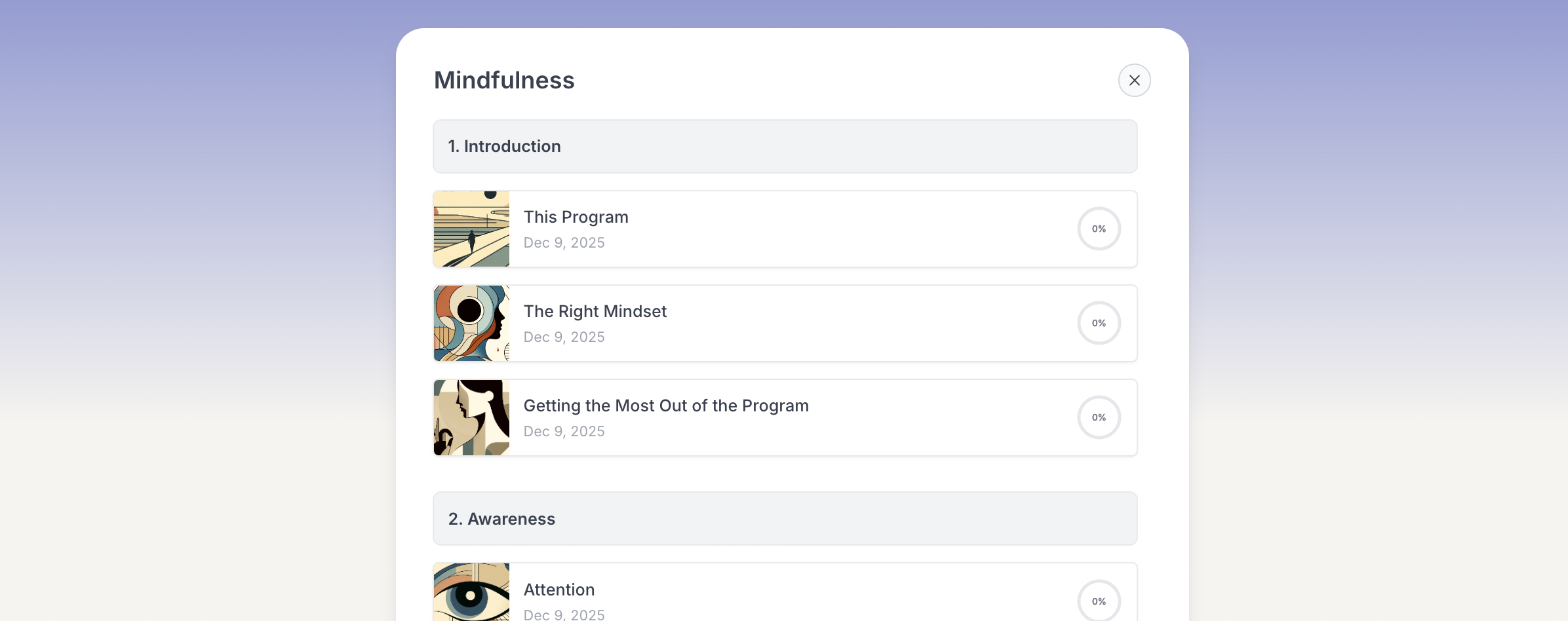1568x621 pixels.
Task: Close the Mindfulness dialog
Action: coord(1134,80)
